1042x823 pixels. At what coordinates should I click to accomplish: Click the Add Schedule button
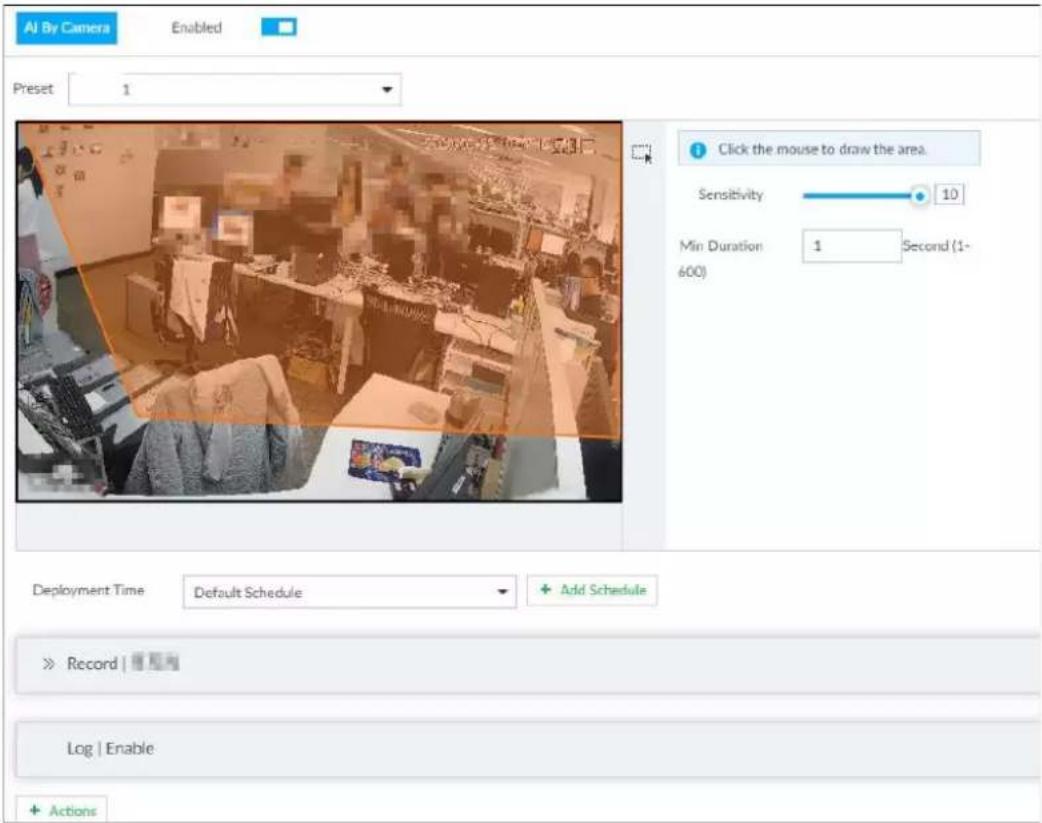tap(592, 590)
